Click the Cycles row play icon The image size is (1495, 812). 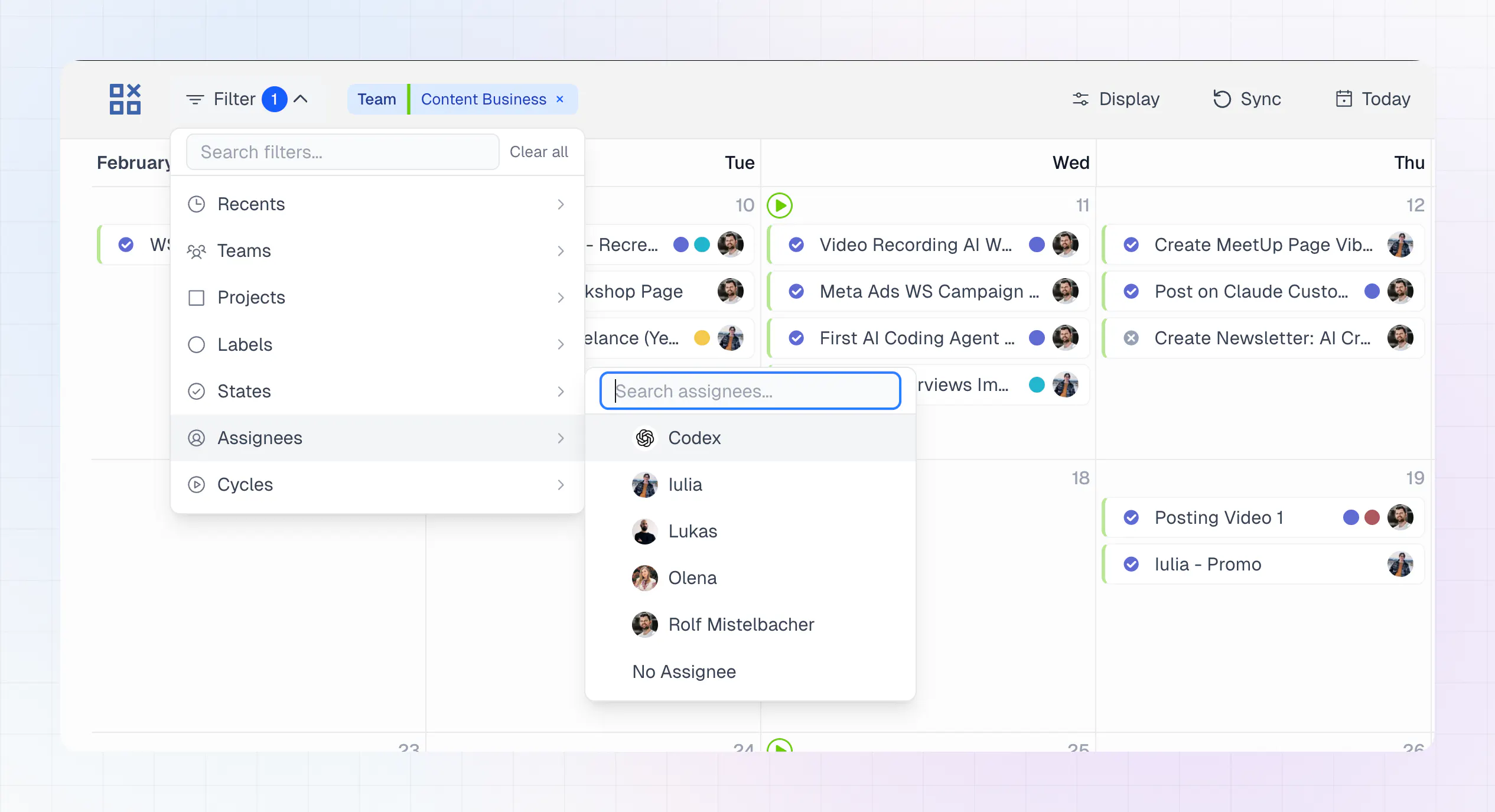[x=196, y=484]
